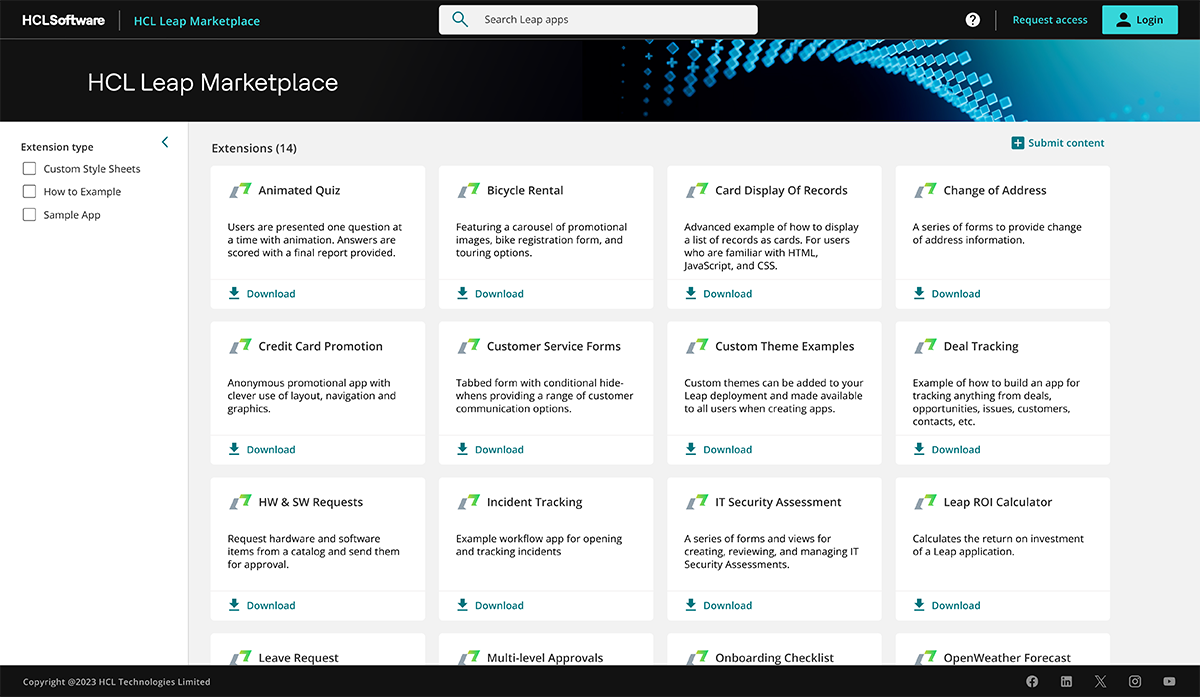Tick the Sample App checkbox

coord(30,215)
